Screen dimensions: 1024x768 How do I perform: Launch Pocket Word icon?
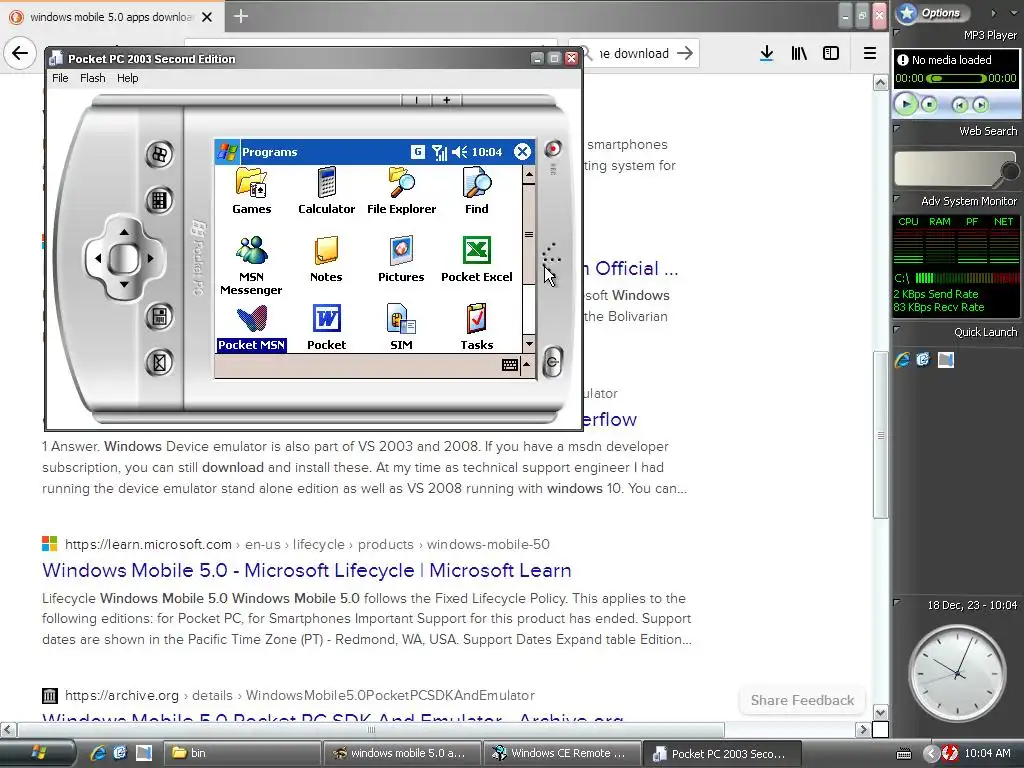coord(327,328)
